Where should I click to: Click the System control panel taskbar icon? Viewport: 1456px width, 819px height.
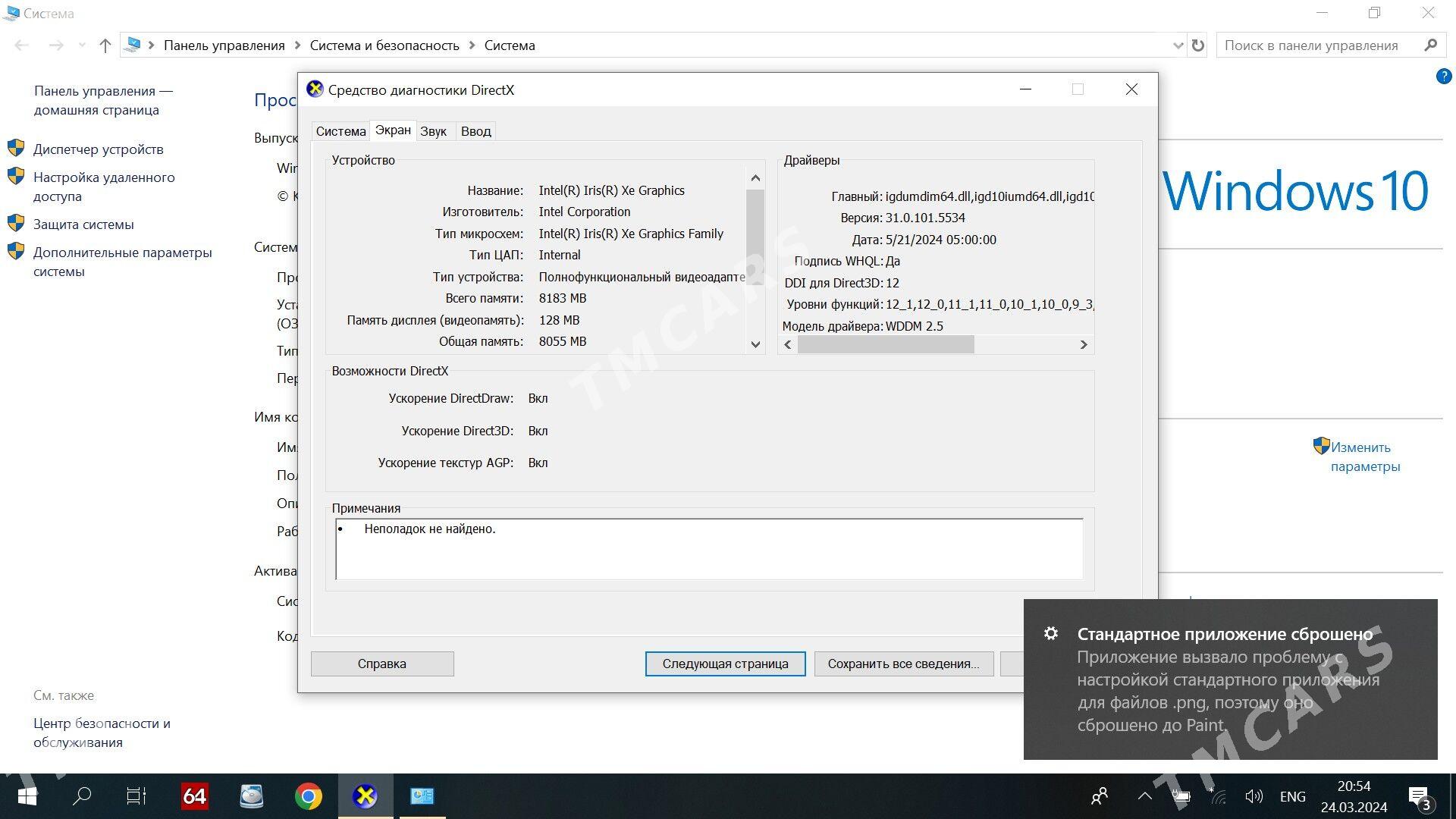(422, 796)
